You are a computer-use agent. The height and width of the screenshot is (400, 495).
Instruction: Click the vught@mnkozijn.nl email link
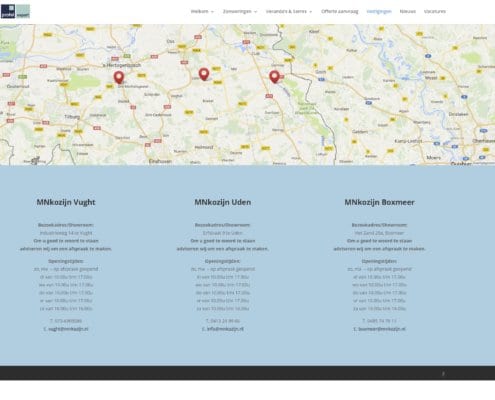click(68, 329)
